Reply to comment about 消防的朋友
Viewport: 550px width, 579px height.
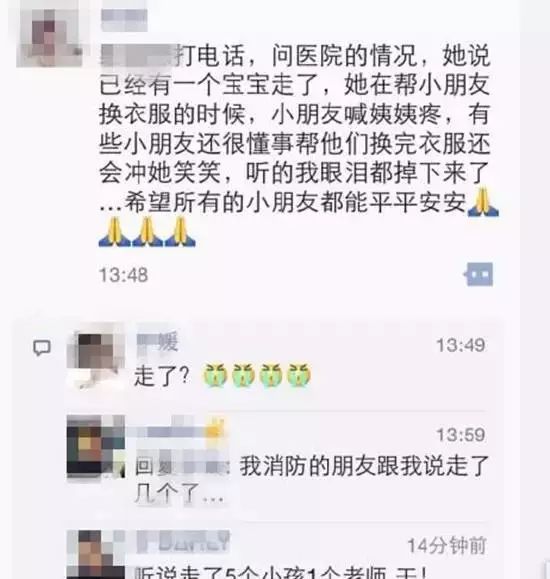(312, 480)
